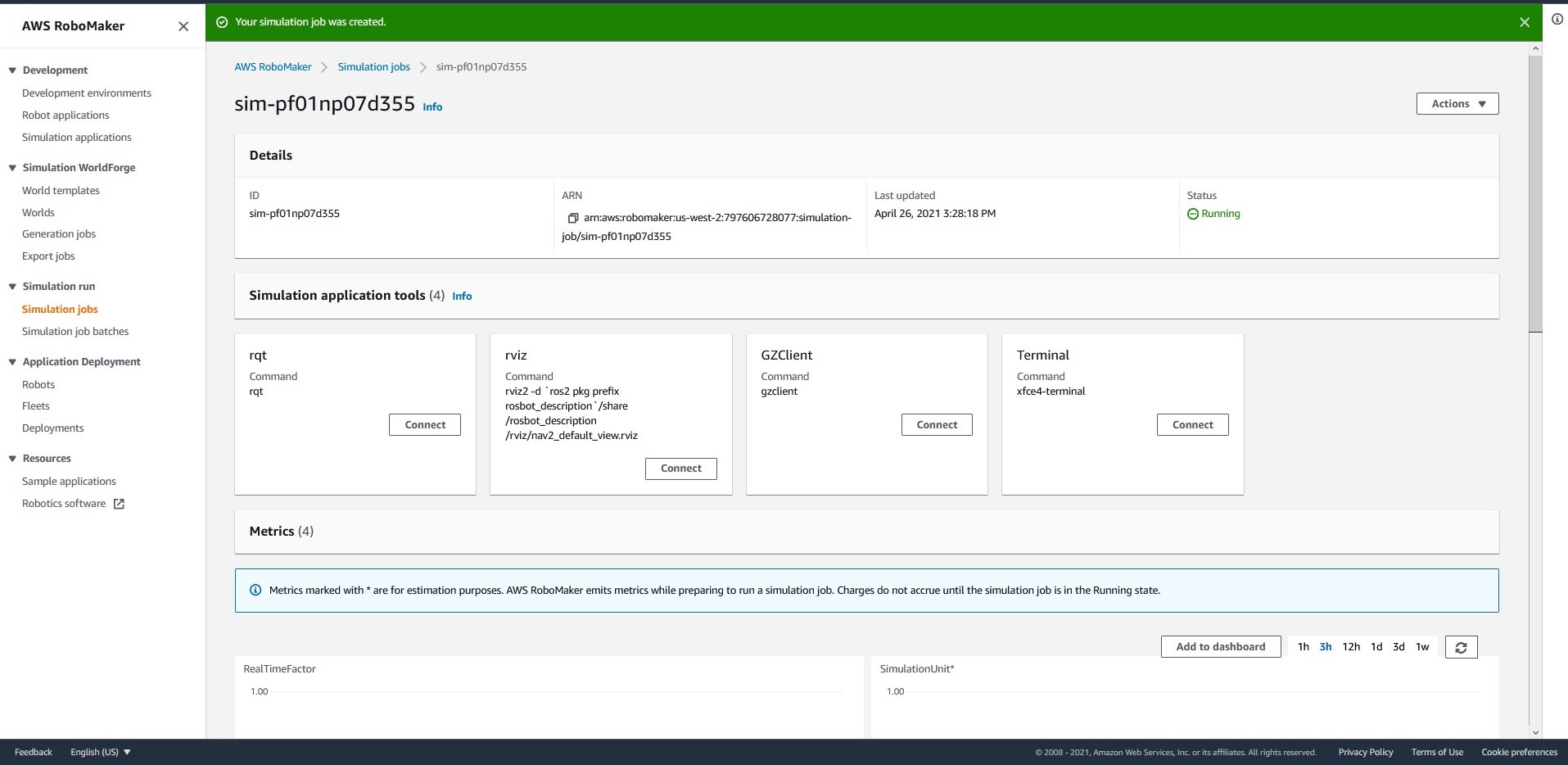Open Terms of Use link
The image size is (1568, 765).
coord(1437,752)
